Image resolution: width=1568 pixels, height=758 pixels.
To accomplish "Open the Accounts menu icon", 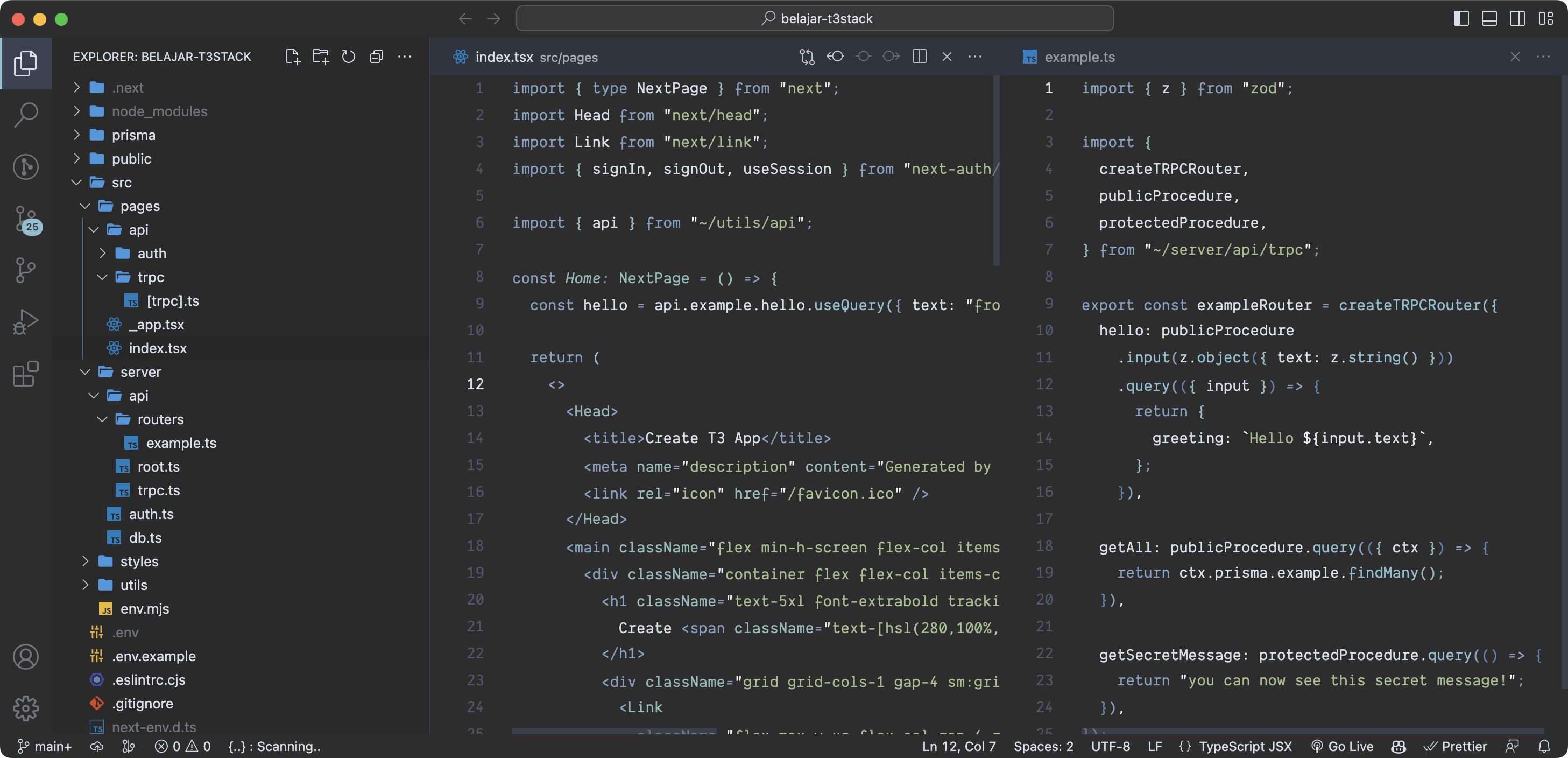I will click(26, 656).
